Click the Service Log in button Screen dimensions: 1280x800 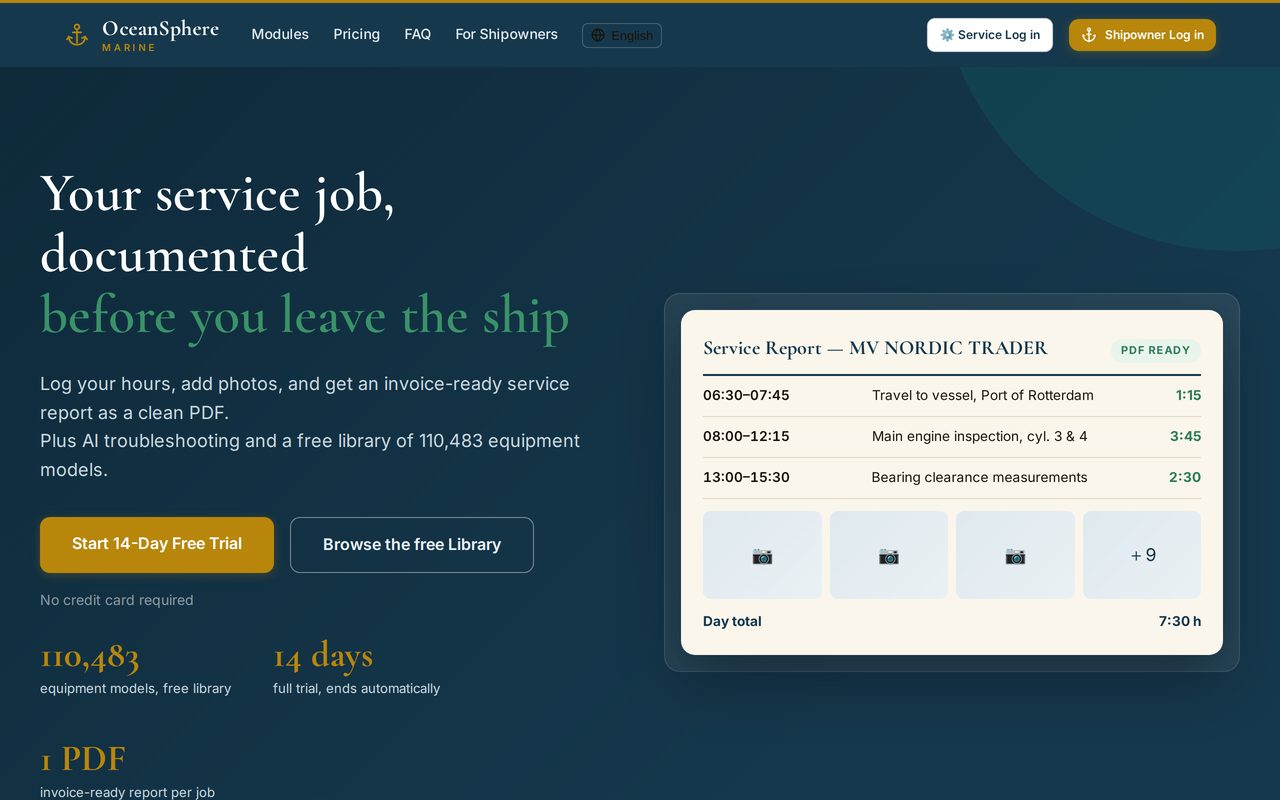point(990,35)
